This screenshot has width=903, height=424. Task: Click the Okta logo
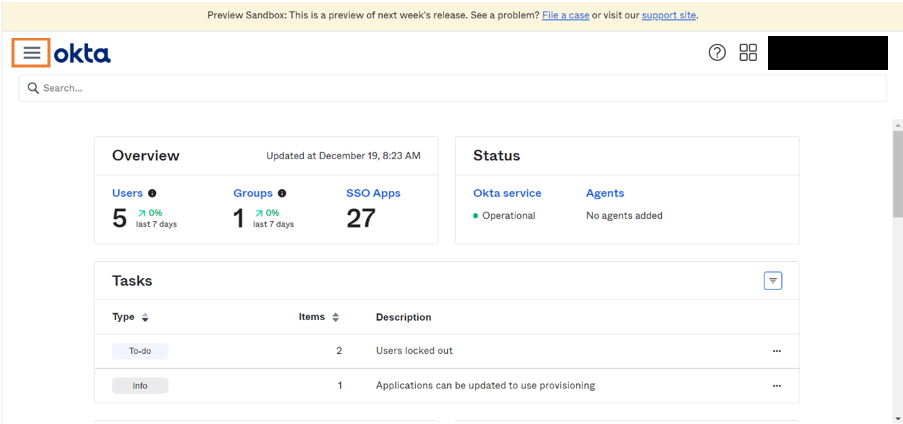click(x=83, y=53)
